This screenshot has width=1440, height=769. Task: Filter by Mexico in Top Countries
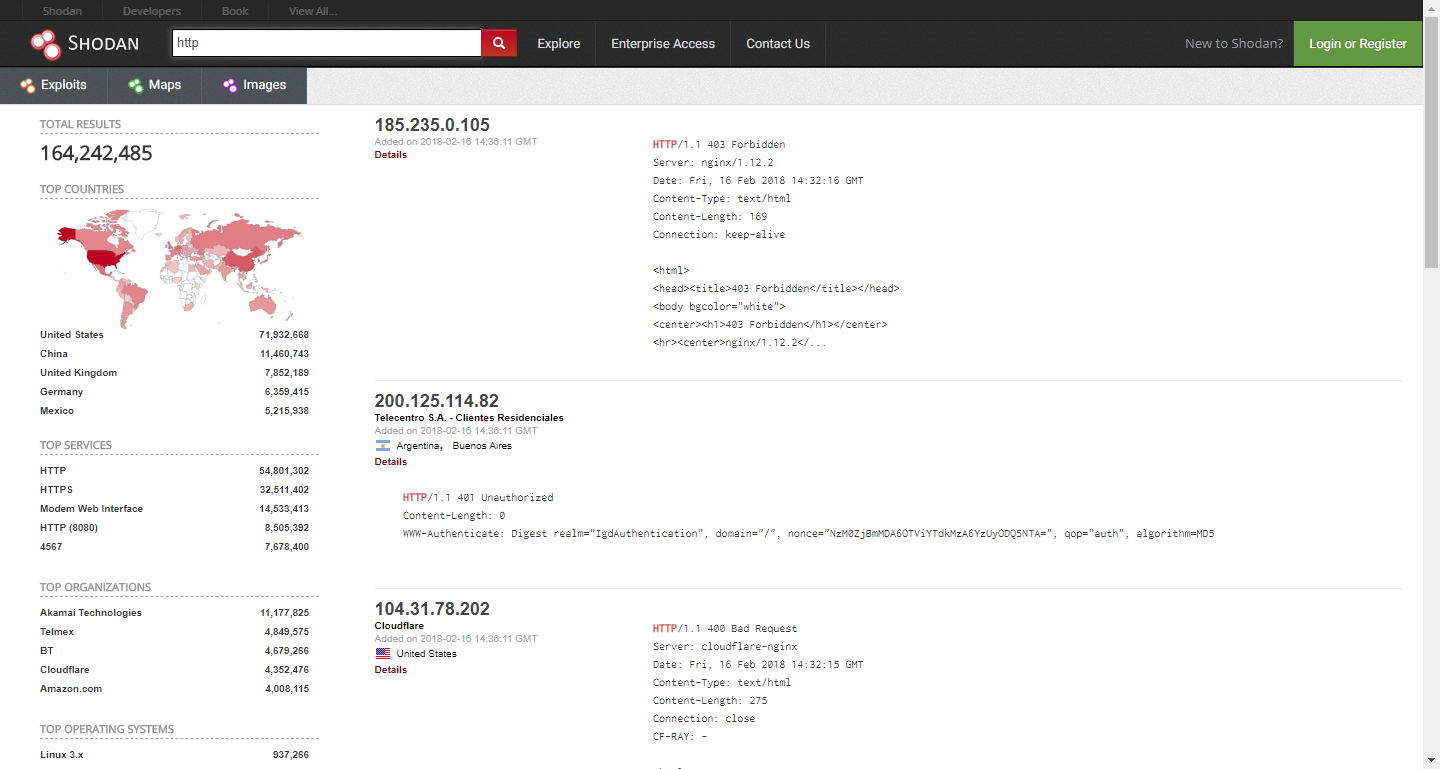[57, 411]
